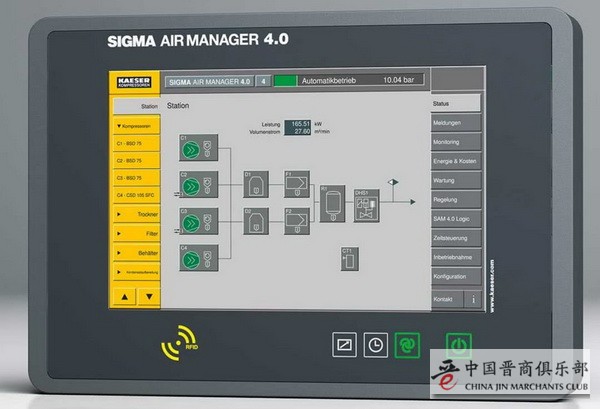Toggle the green power on/off button

tap(458, 344)
